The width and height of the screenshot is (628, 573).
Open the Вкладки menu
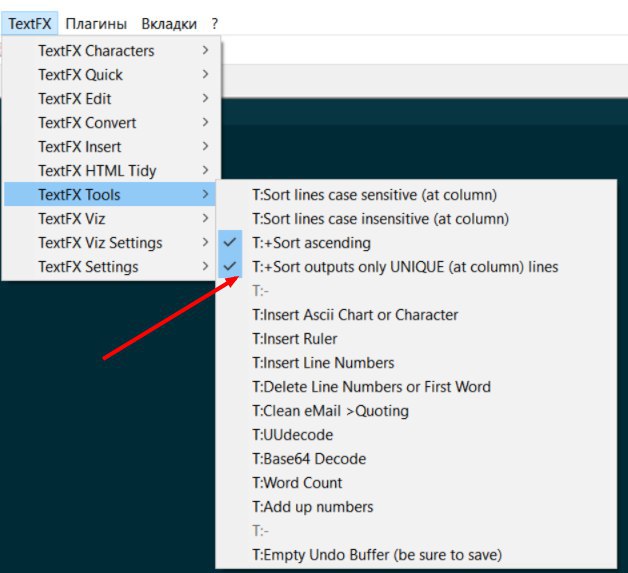169,24
